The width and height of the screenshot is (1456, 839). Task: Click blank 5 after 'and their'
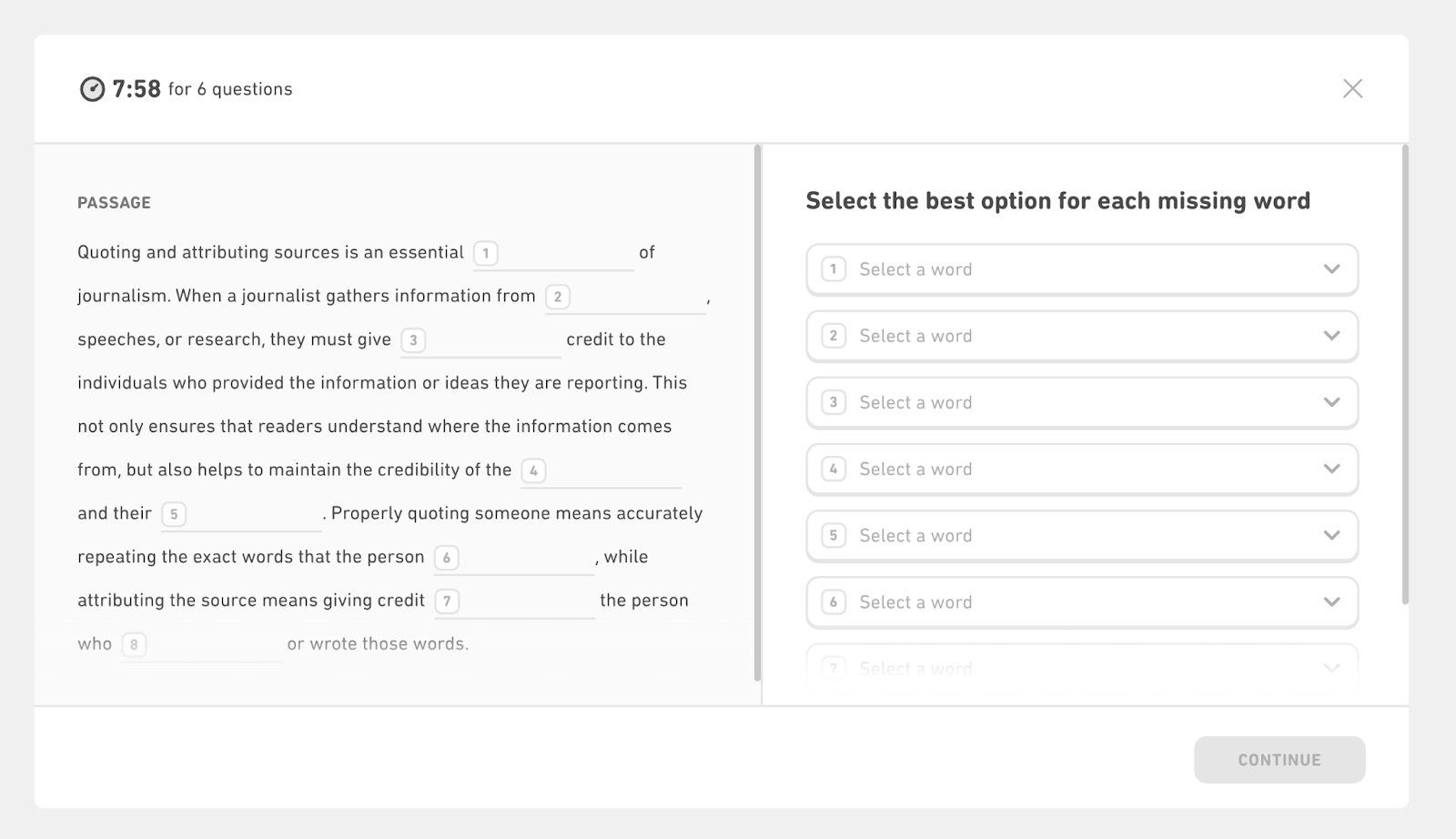[241, 515]
